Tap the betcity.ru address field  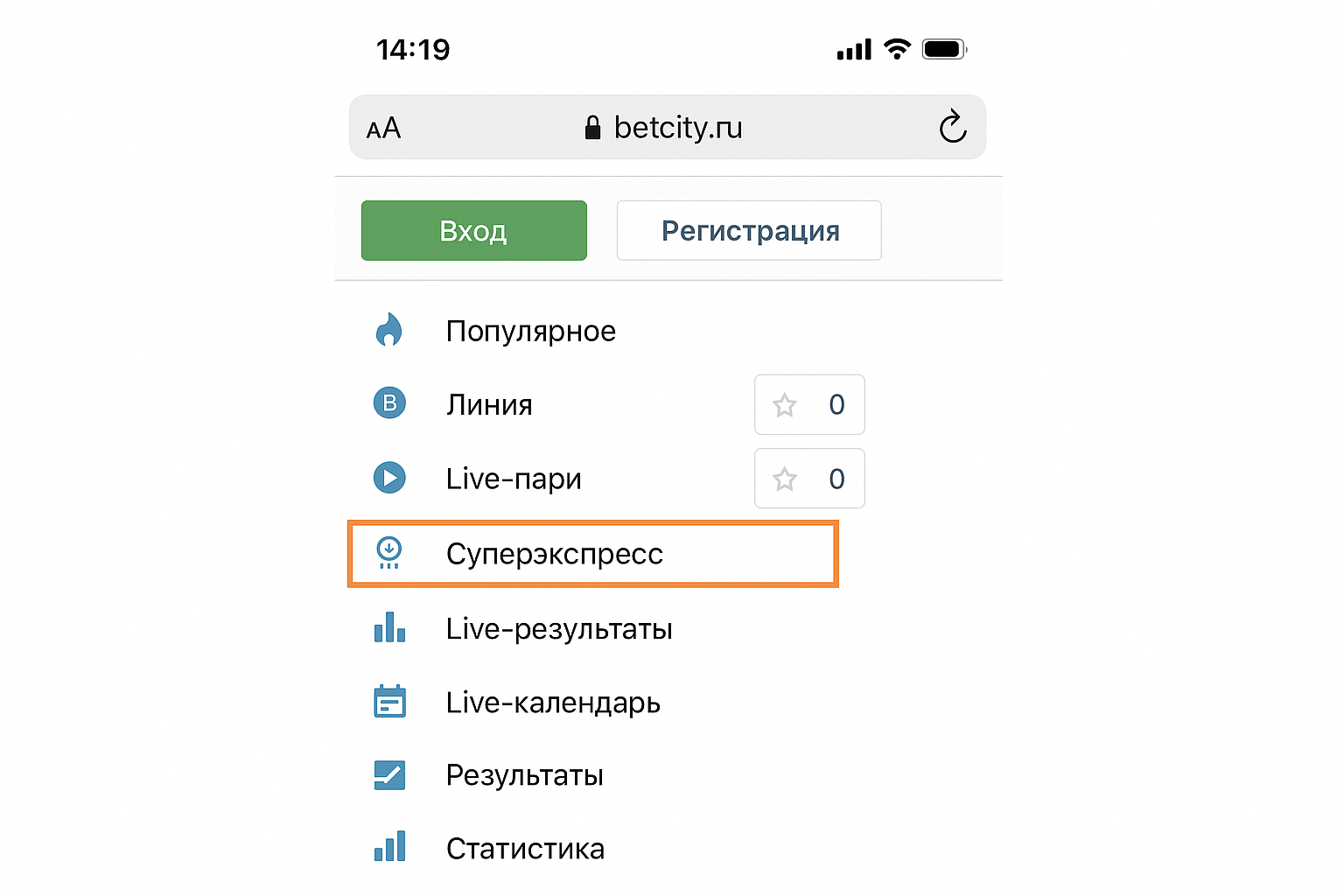677,128
